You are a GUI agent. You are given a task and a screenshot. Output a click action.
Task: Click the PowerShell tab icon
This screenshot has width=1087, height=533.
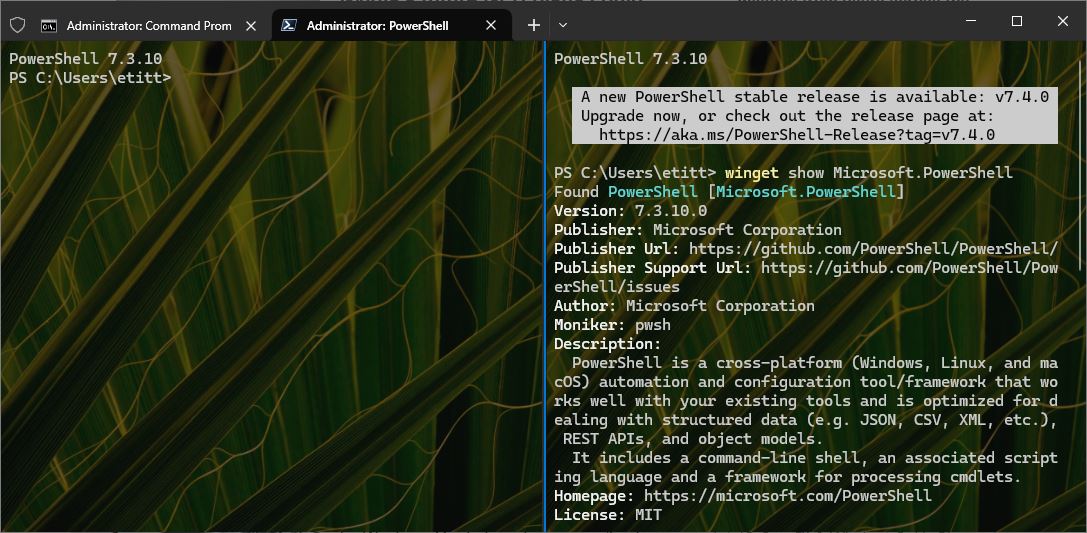[x=288, y=25]
